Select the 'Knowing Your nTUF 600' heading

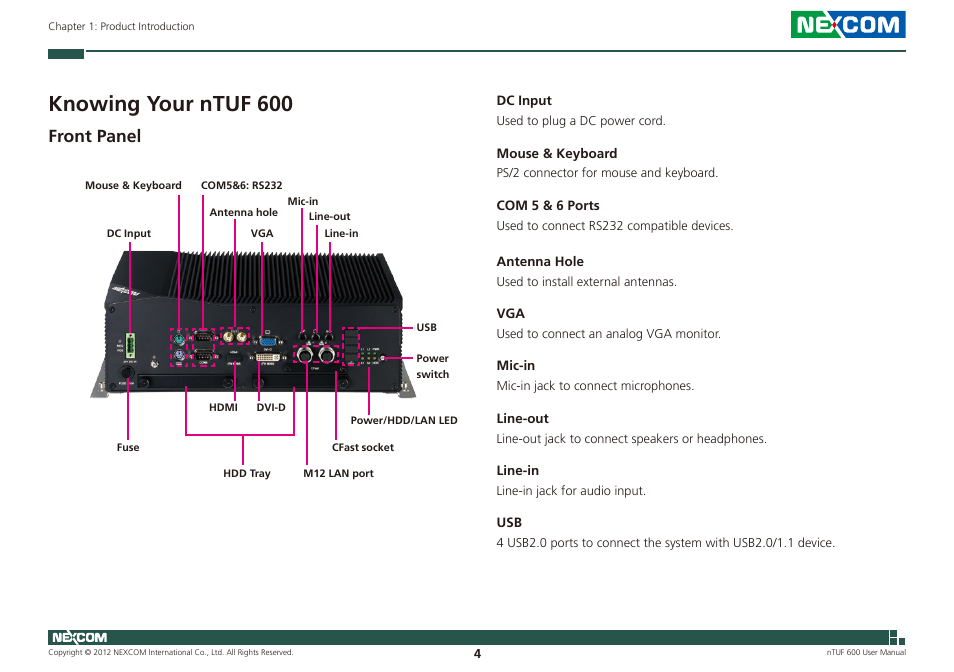(x=170, y=104)
